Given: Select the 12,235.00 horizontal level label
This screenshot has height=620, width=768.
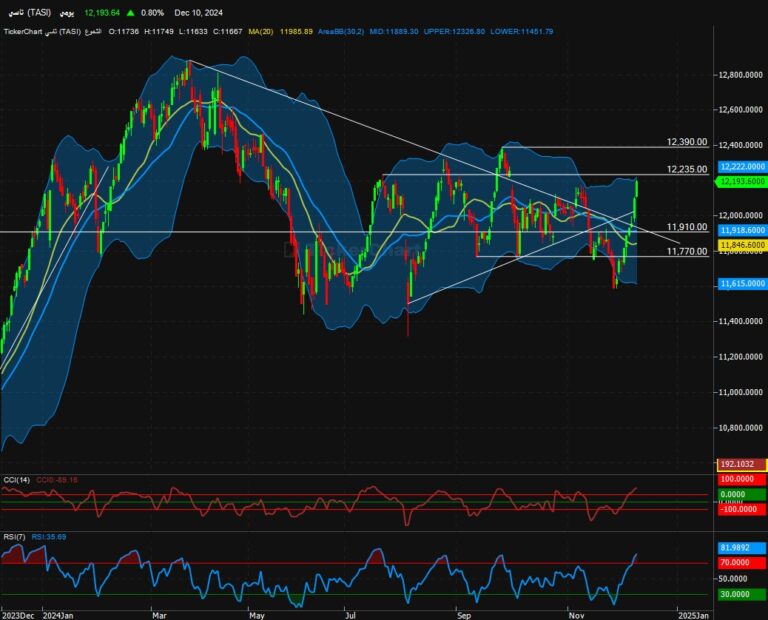Looking at the screenshot, I should [686, 169].
